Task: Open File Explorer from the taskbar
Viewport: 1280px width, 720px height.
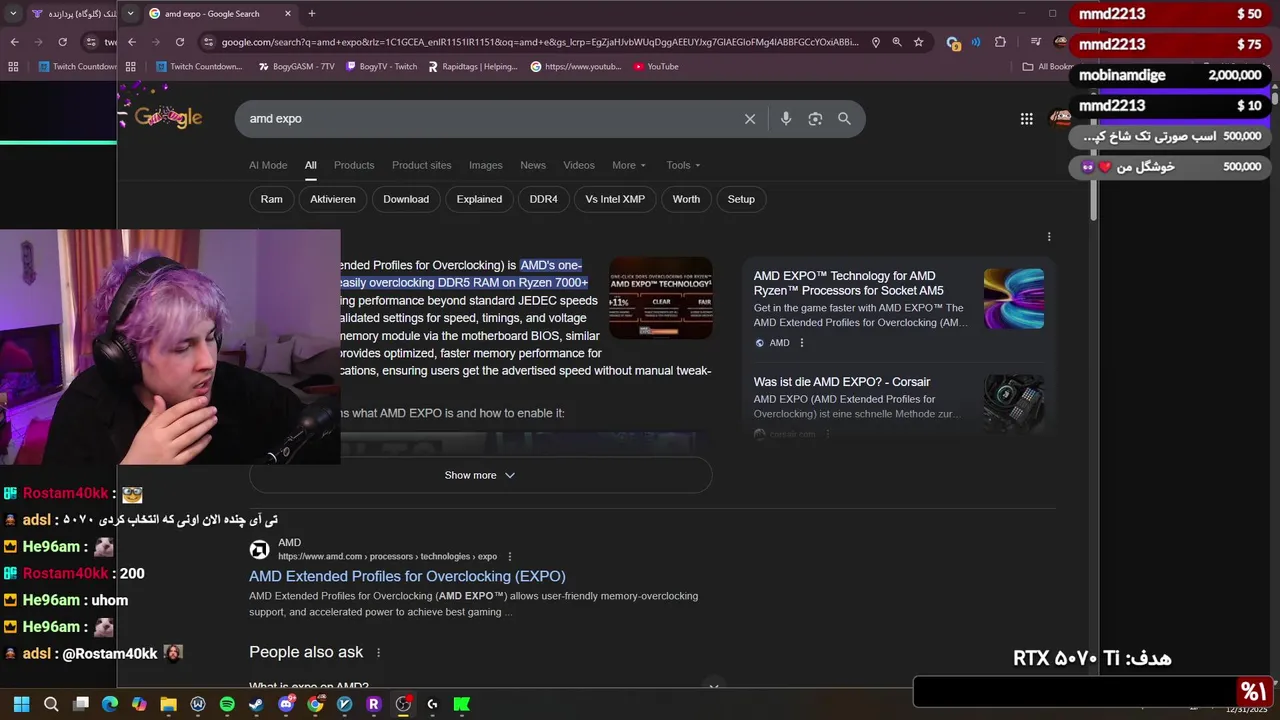Action: coord(168,704)
